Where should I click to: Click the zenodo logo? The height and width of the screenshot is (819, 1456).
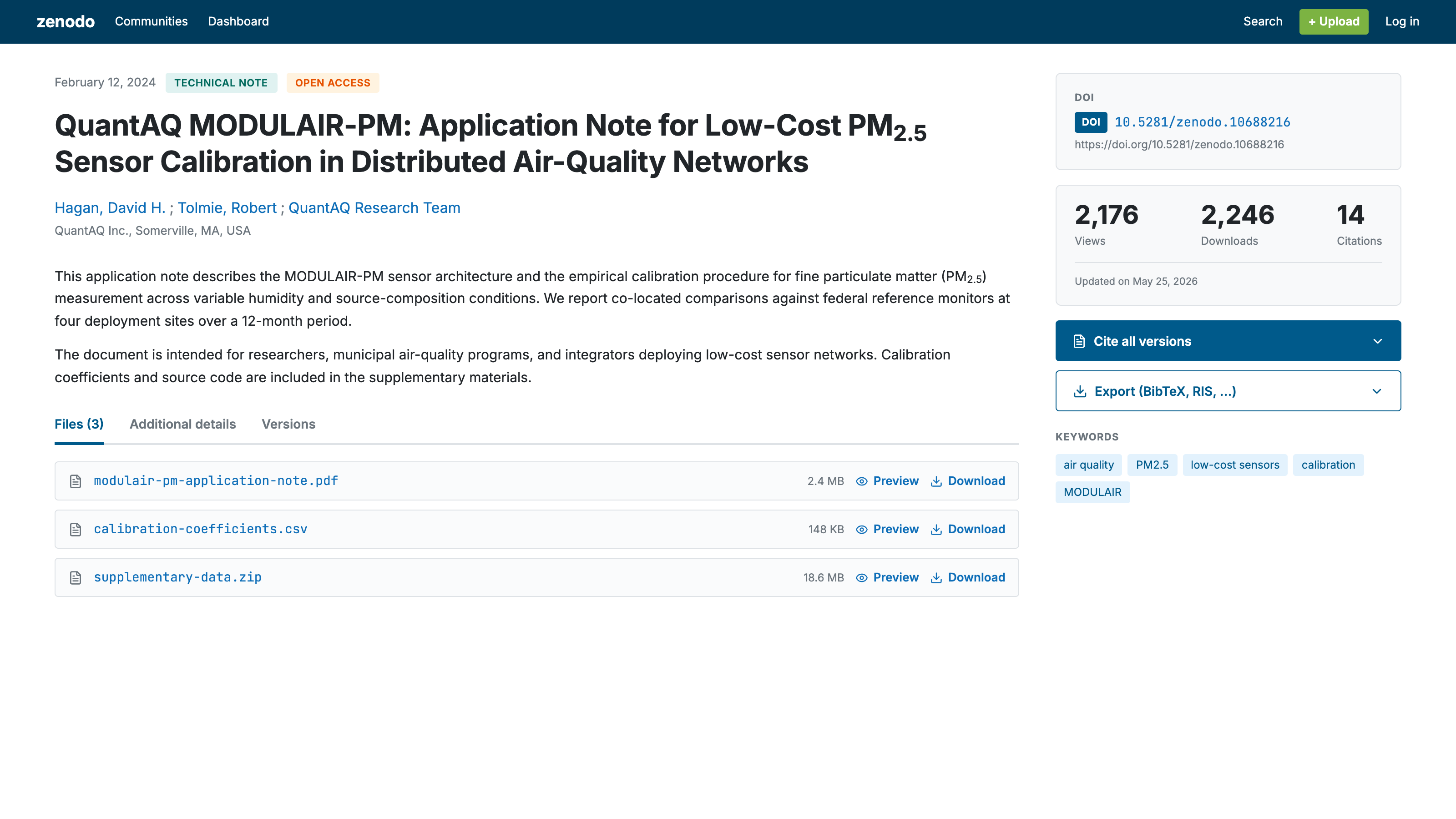coord(66,21)
